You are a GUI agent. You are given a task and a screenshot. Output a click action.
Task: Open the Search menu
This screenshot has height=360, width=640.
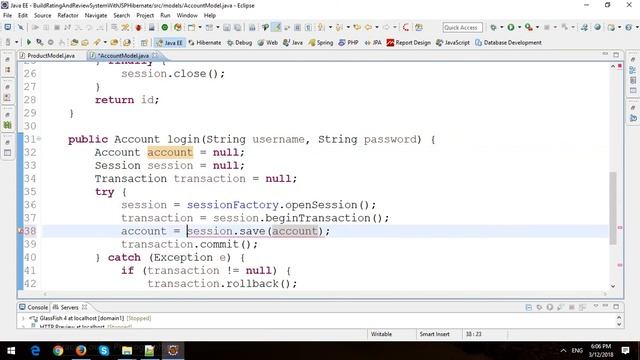[x=122, y=16]
